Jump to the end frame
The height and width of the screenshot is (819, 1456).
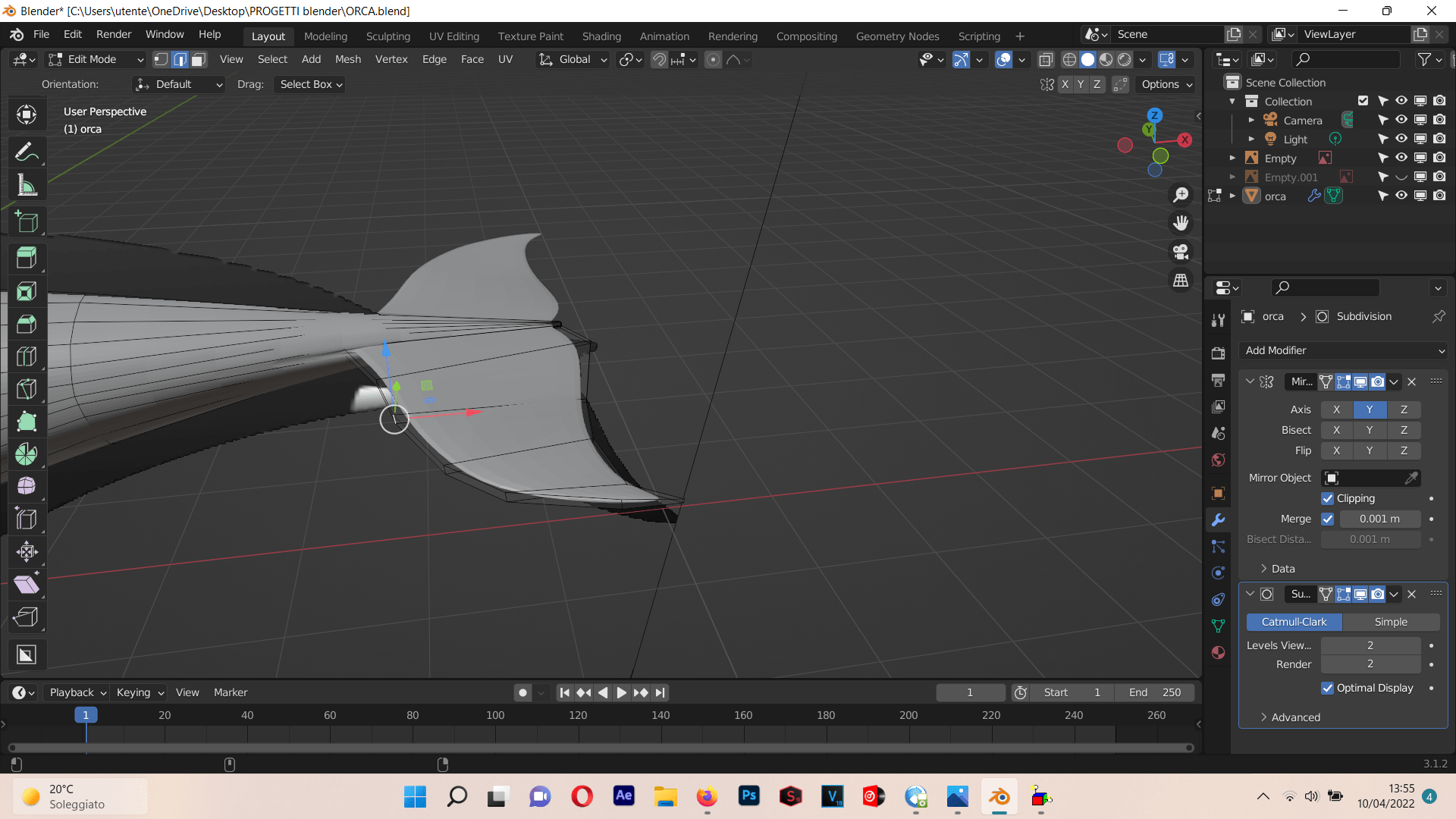(x=661, y=692)
